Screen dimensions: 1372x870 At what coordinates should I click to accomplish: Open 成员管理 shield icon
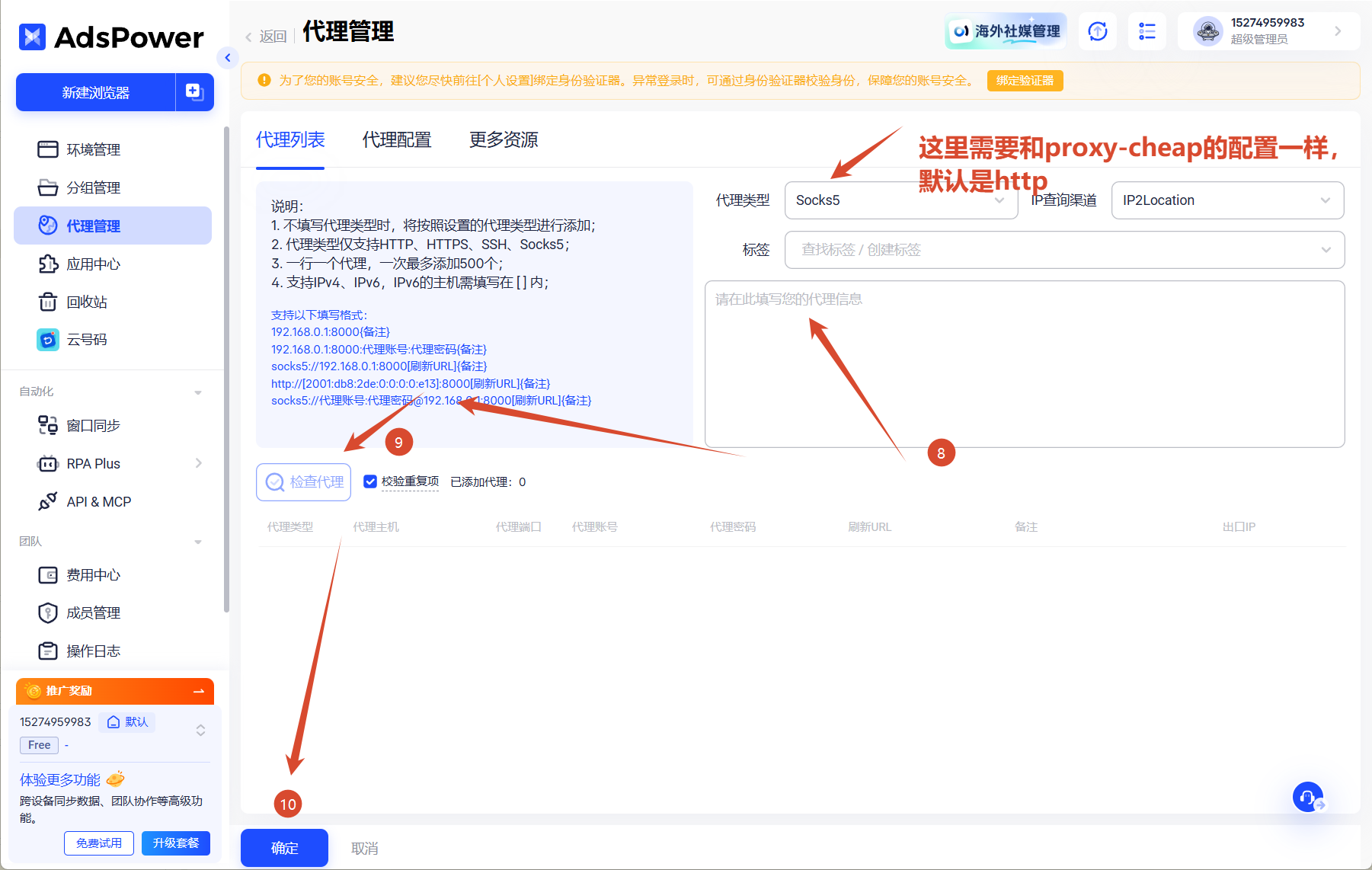pyautogui.click(x=48, y=613)
